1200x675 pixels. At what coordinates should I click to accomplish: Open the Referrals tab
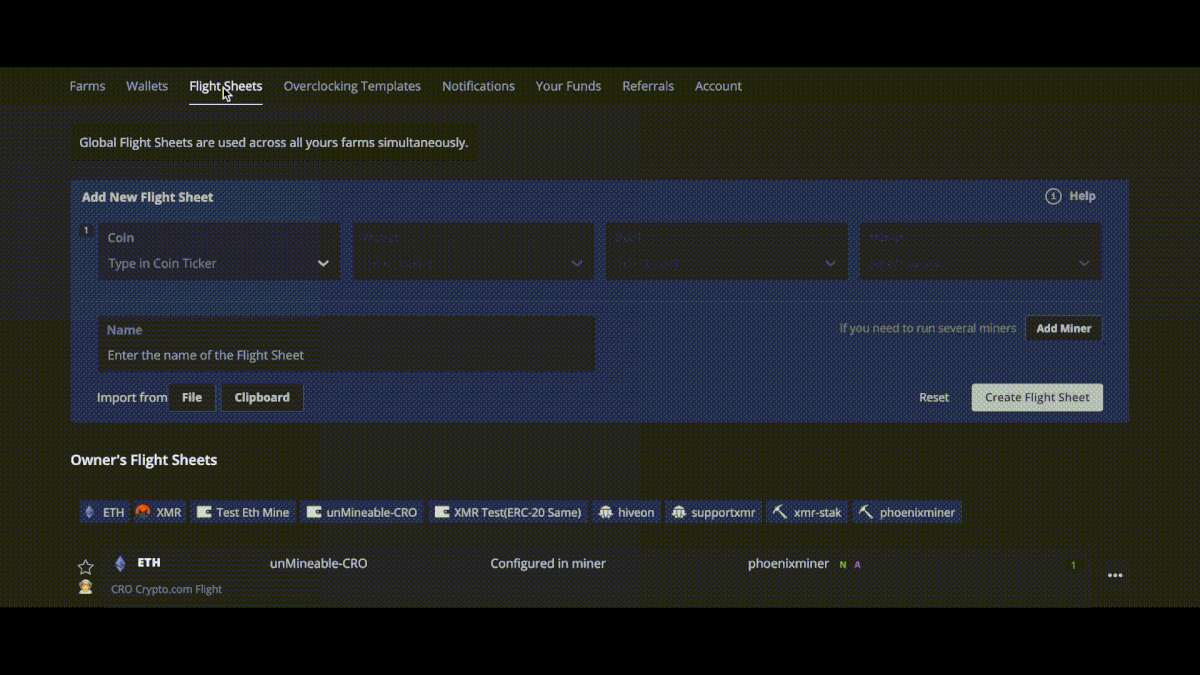648,86
